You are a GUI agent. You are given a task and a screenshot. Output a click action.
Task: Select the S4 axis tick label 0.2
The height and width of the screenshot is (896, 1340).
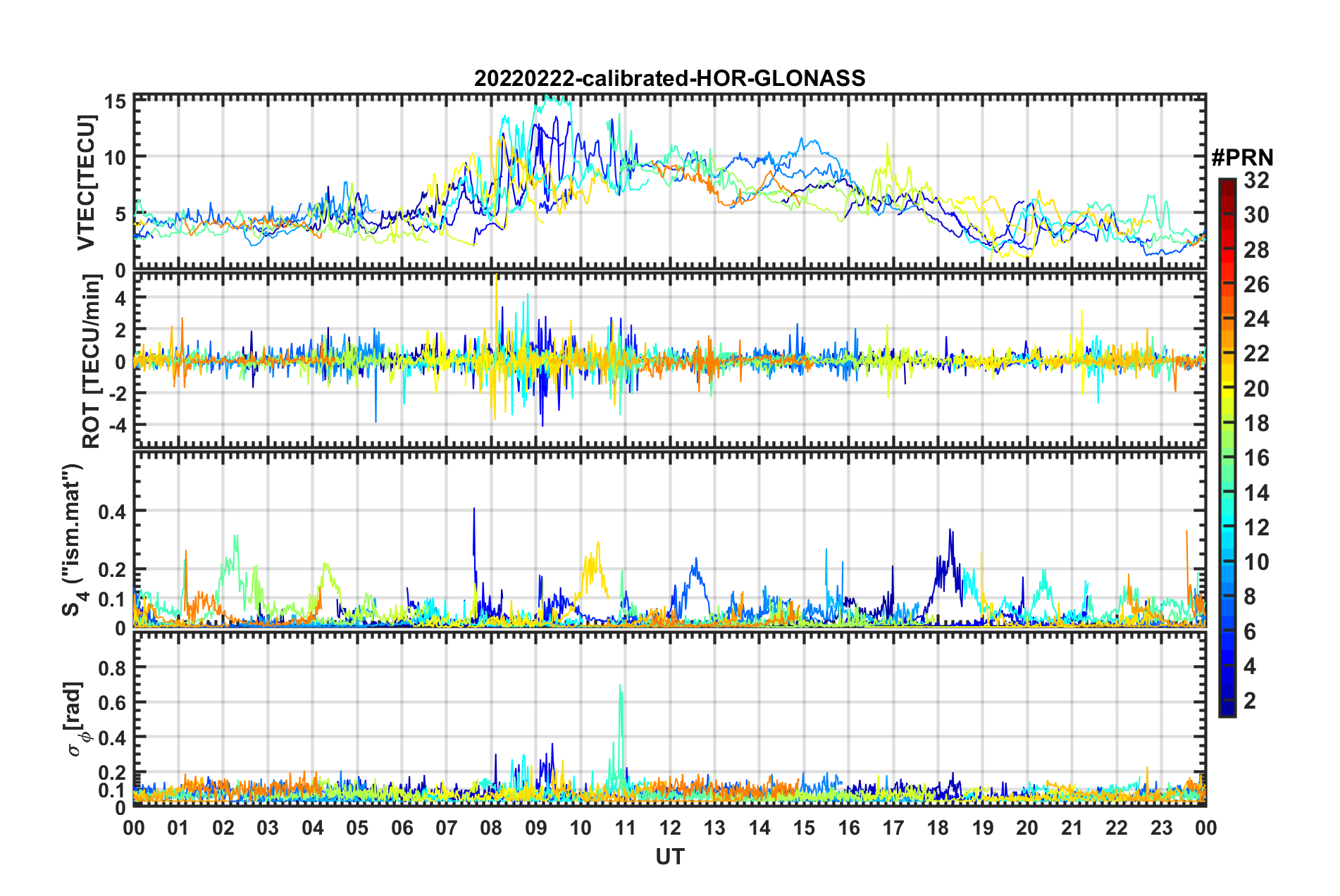pos(113,570)
